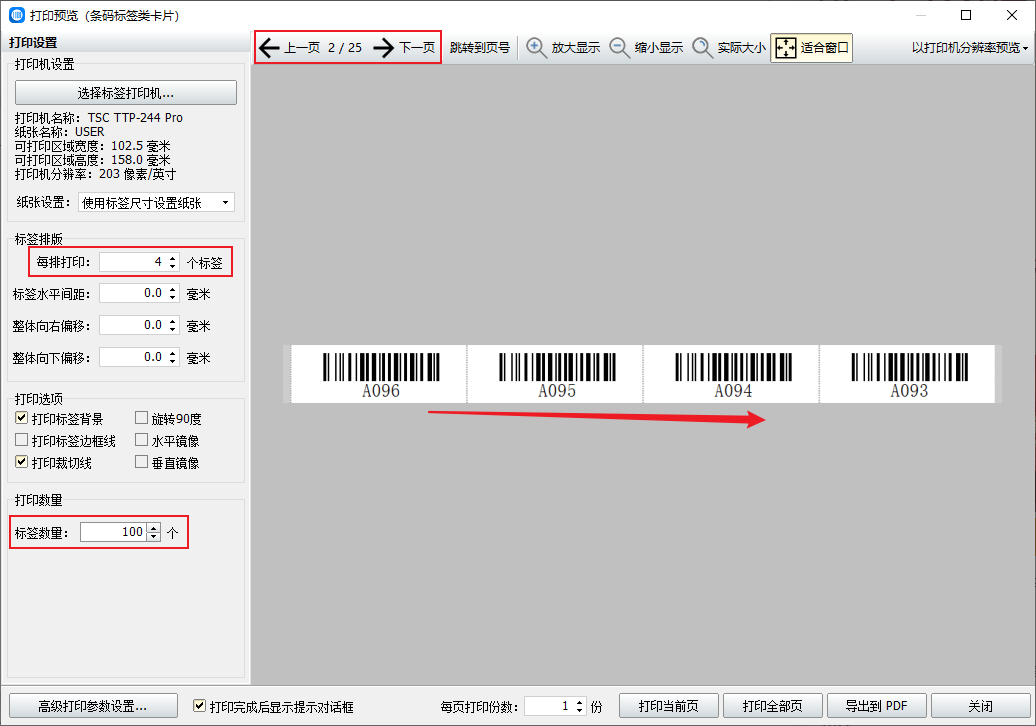The height and width of the screenshot is (726, 1036).
Task: Maximize the 打印预览 window
Action: coord(966,15)
